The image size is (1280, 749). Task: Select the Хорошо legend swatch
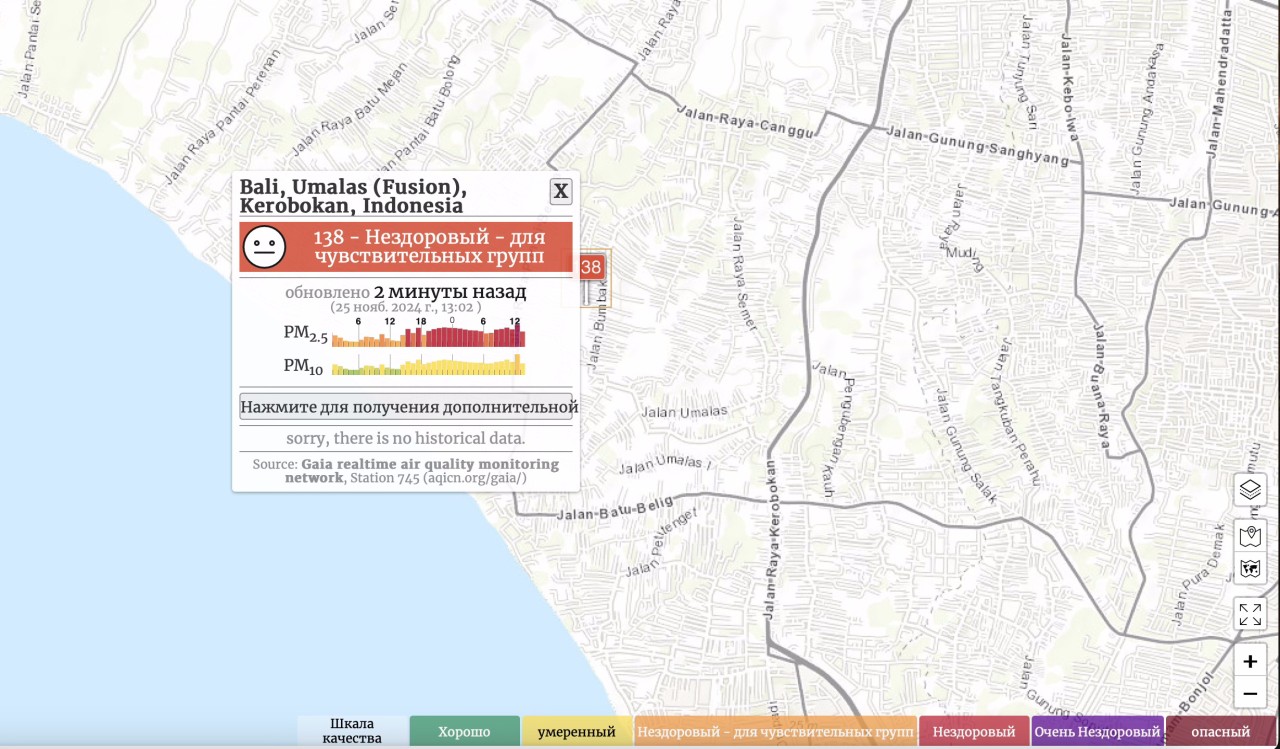point(465,732)
